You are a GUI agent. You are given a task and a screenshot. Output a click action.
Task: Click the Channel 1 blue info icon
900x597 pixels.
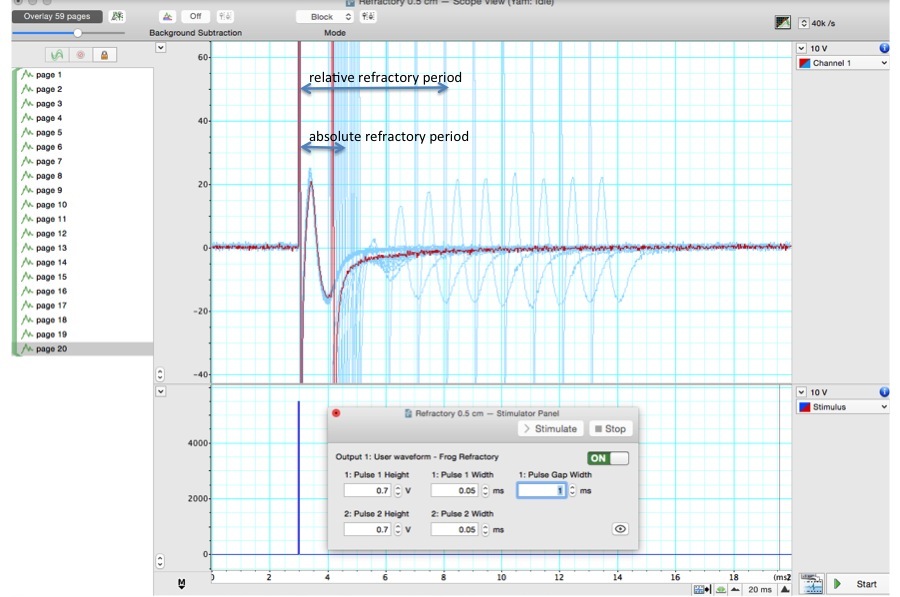coord(884,48)
